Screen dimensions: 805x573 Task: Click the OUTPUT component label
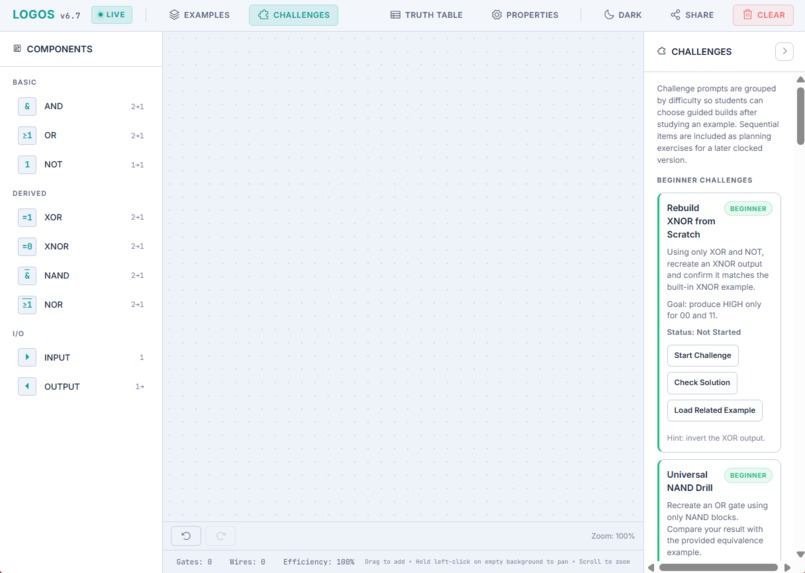(62, 387)
